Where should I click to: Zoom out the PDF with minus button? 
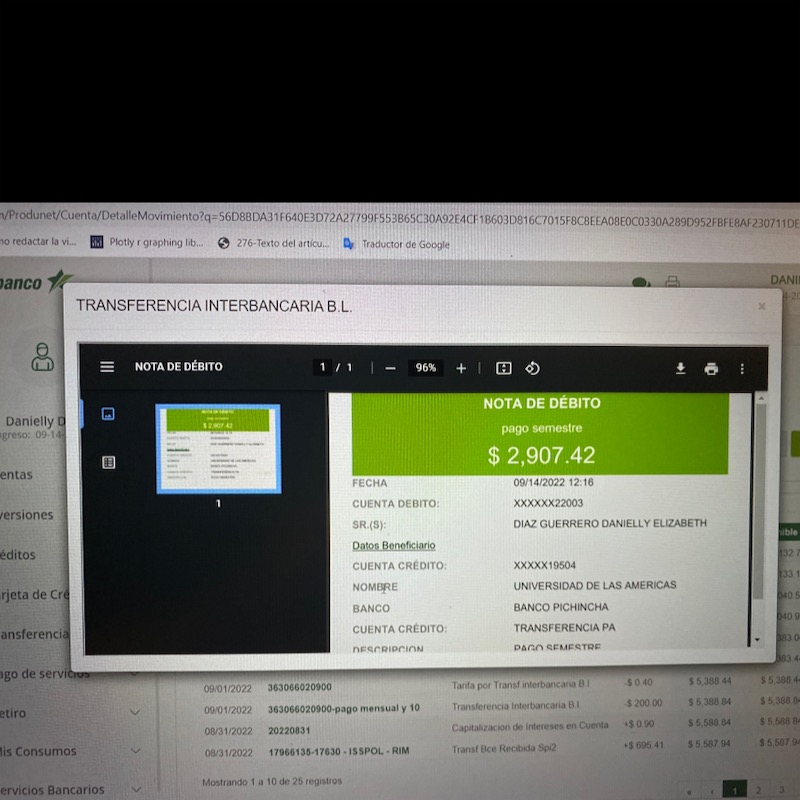coord(390,368)
